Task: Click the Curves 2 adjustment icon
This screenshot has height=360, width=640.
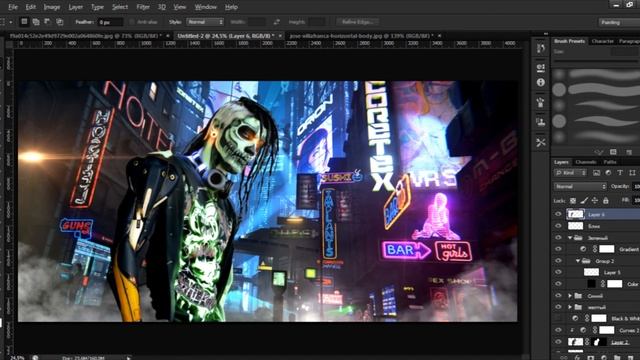Action: pyautogui.click(x=583, y=330)
